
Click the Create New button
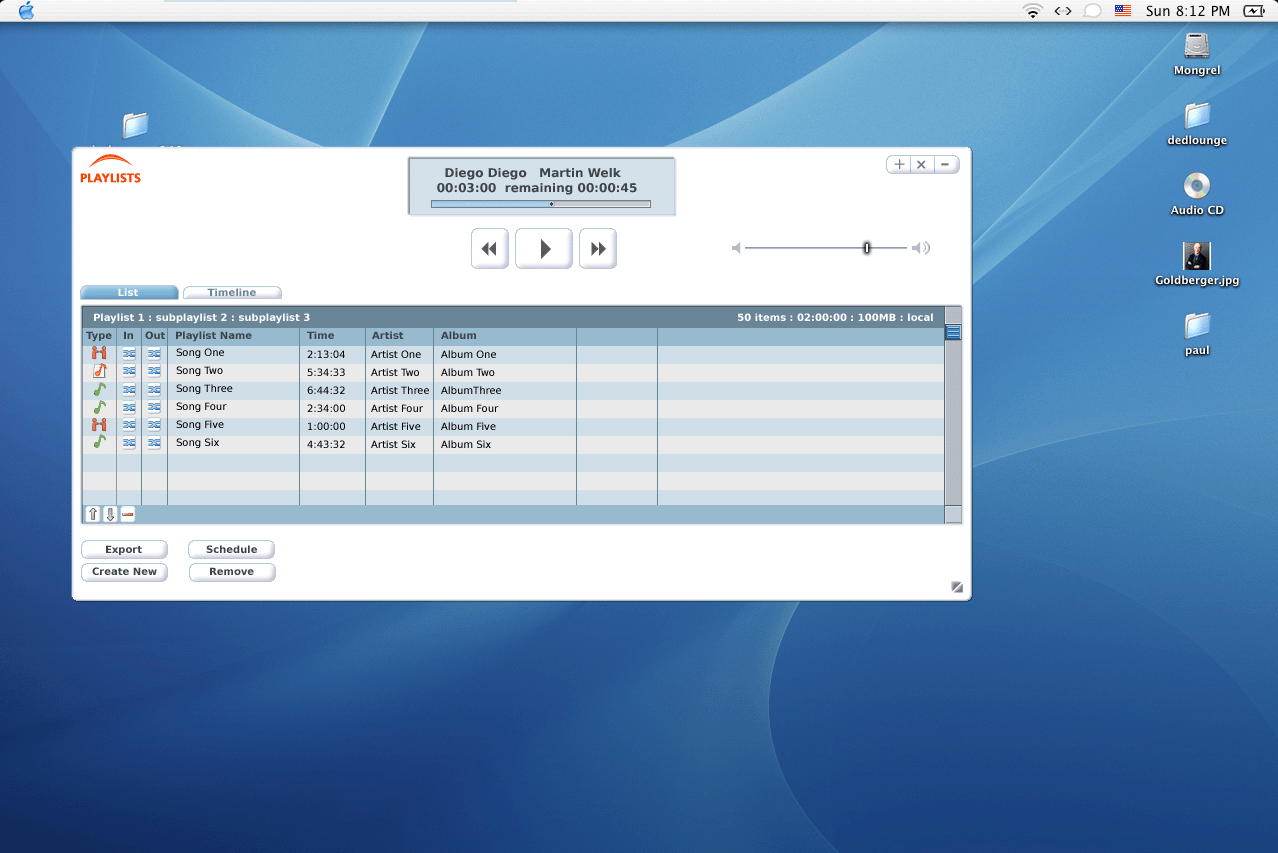124,572
